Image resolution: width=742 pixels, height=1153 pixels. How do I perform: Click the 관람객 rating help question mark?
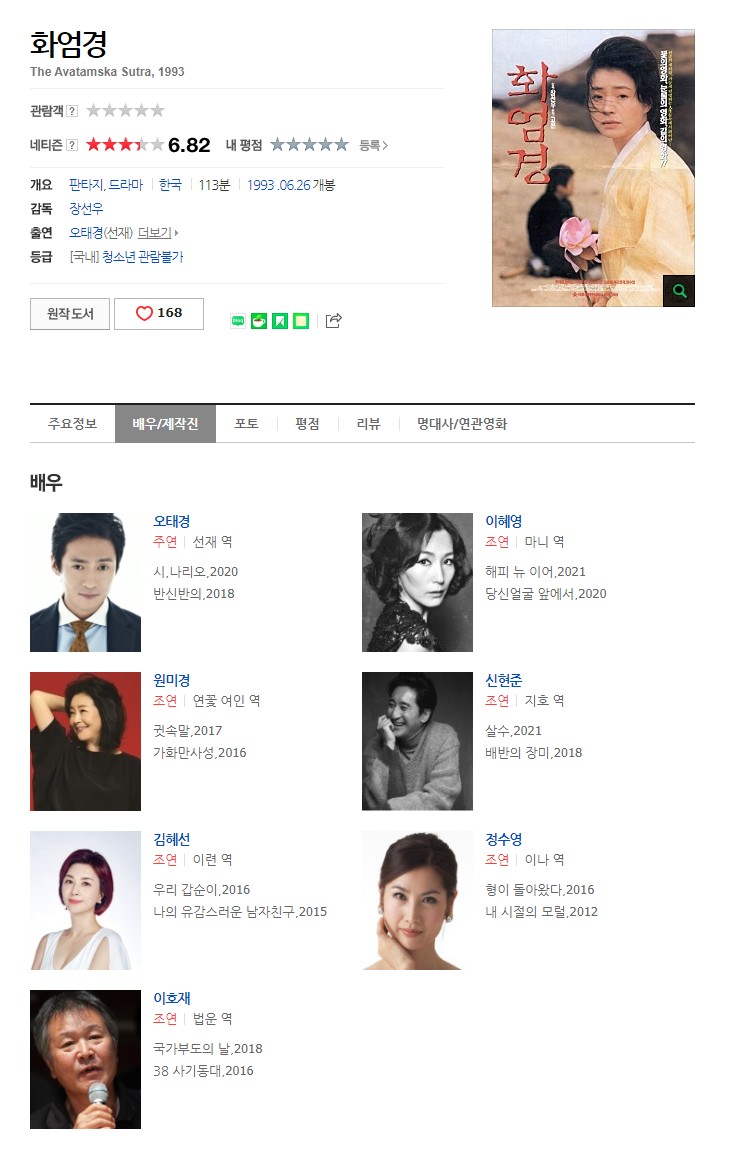click(72, 111)
